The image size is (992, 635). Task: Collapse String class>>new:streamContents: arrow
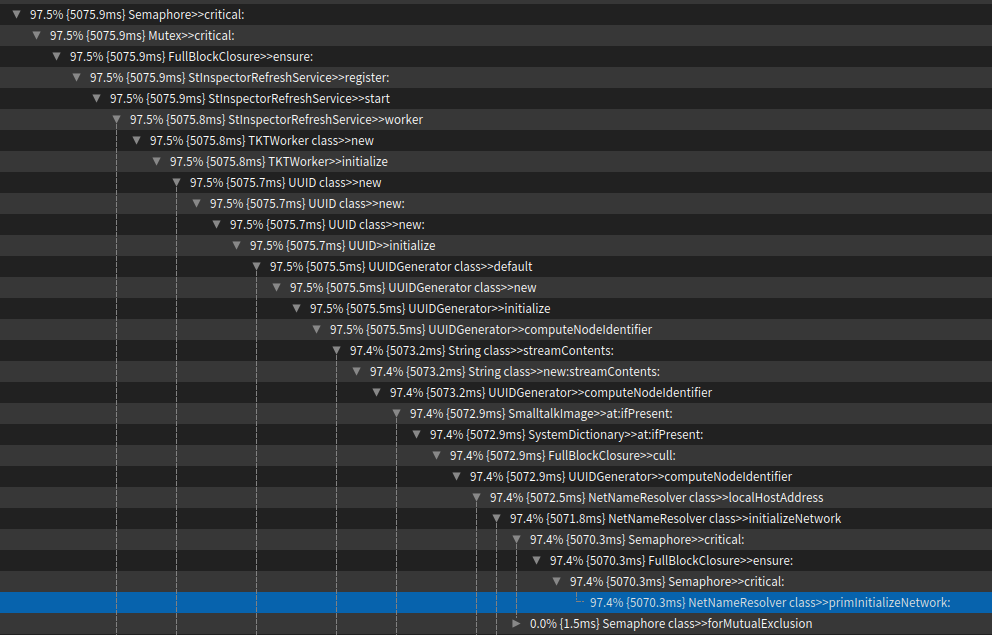(356, 371)
